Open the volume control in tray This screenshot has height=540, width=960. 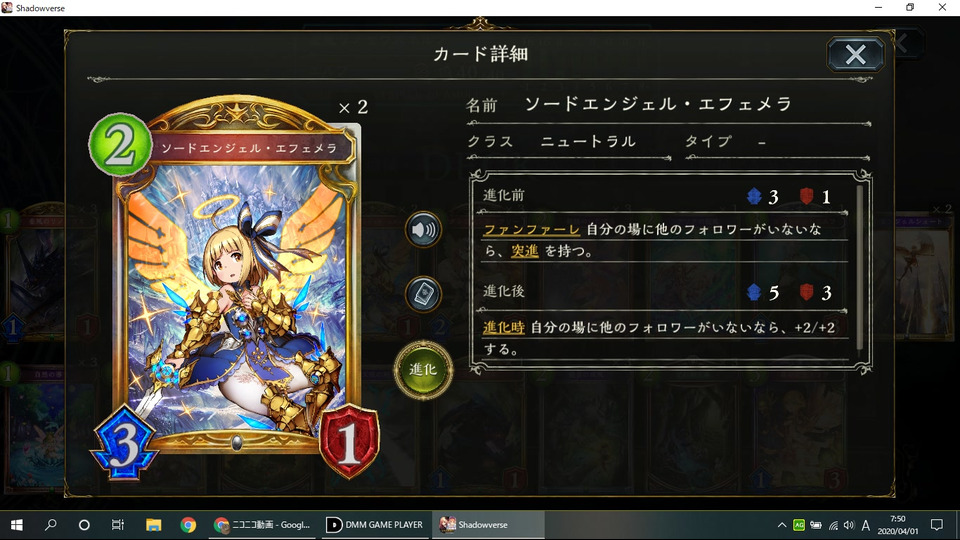coord(849,525)
